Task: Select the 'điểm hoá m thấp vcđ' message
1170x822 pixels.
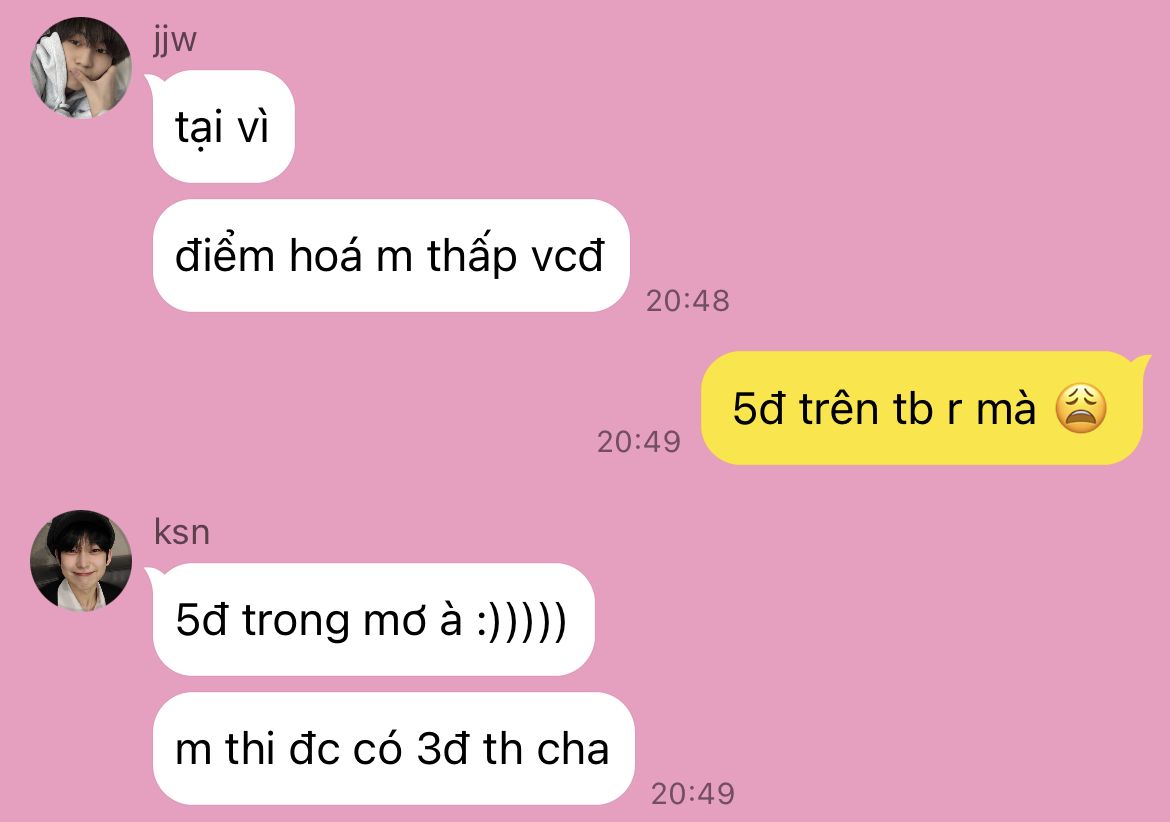Action: pos(390,256)
